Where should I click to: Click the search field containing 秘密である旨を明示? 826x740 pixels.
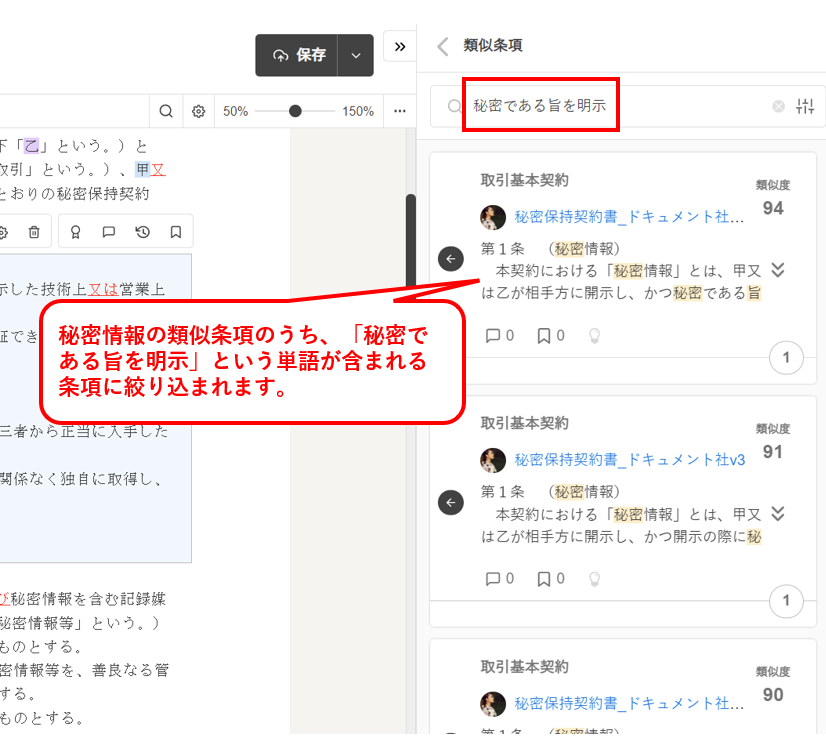620,106
